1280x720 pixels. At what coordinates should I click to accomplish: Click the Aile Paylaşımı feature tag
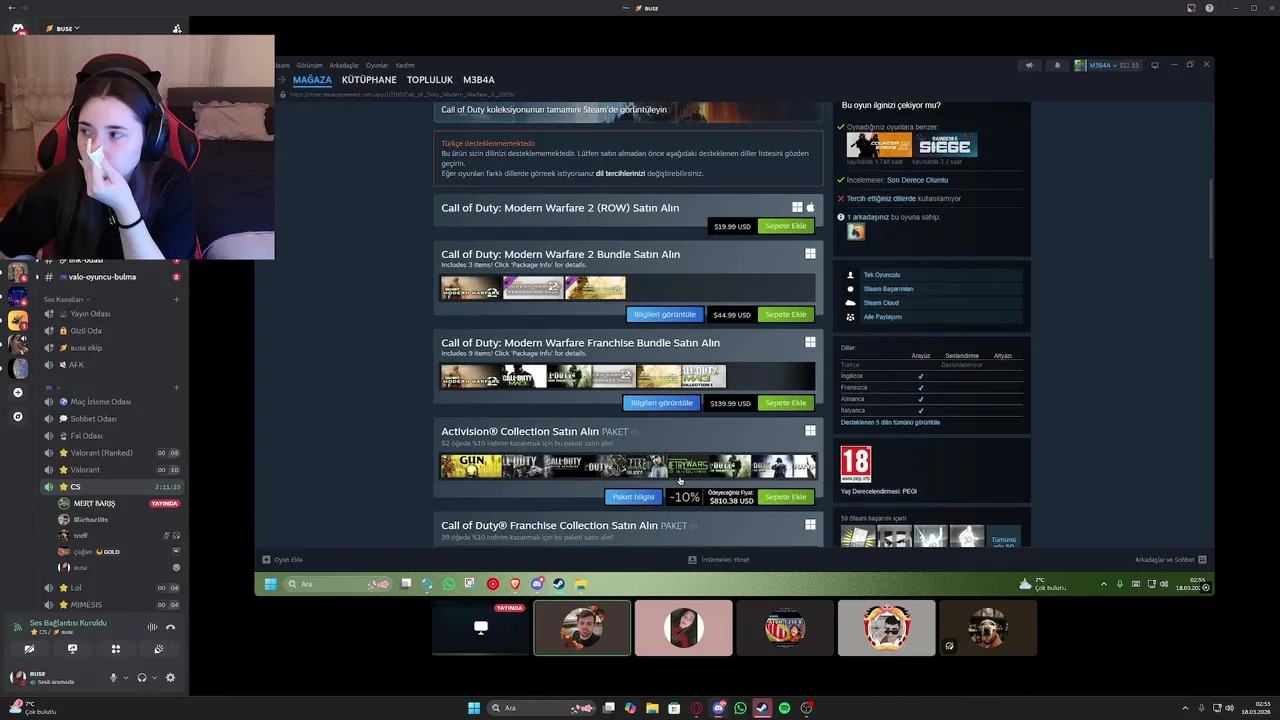932,317
